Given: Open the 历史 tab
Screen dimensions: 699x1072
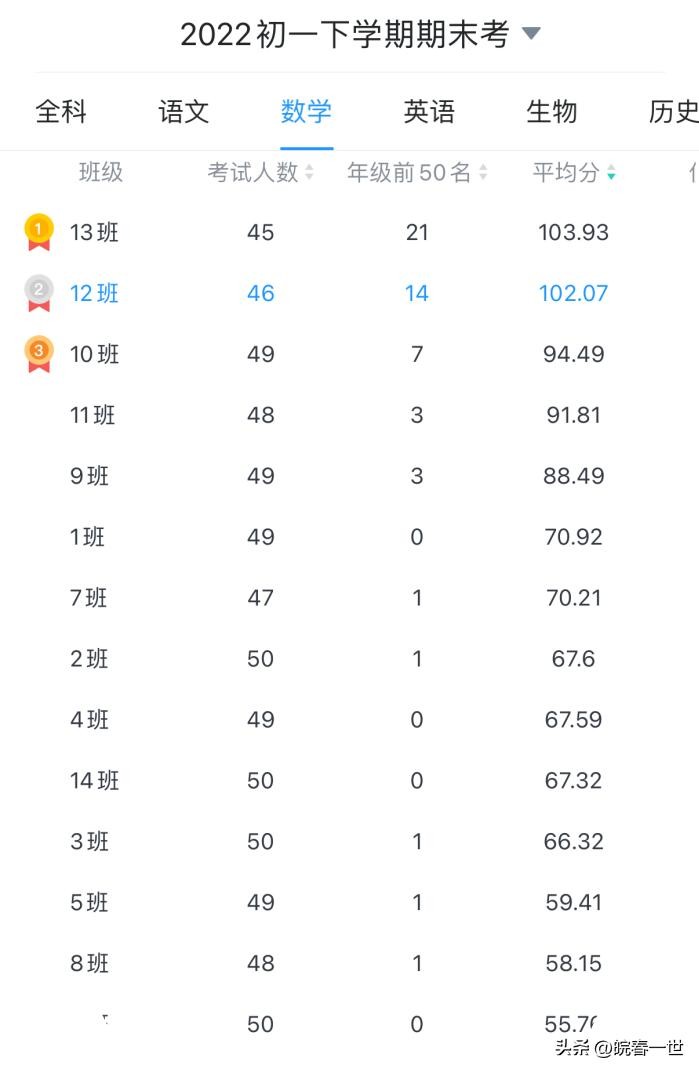Looking at the screenshot, I should [x=673, y=111].
